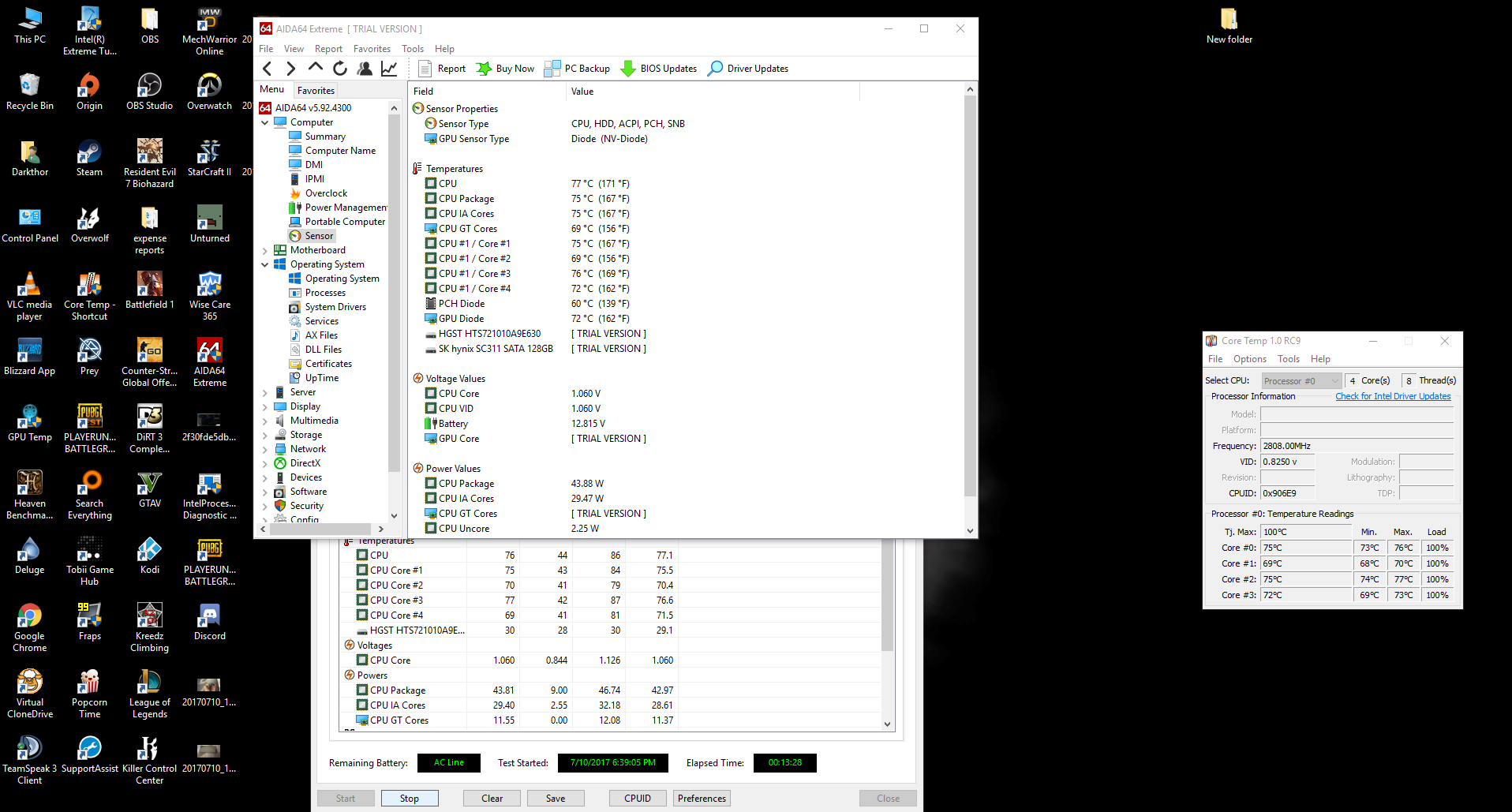This screenshot has height=812, width=1512.
Task: Collapse the Computer tree node
Action: (265, 122)
